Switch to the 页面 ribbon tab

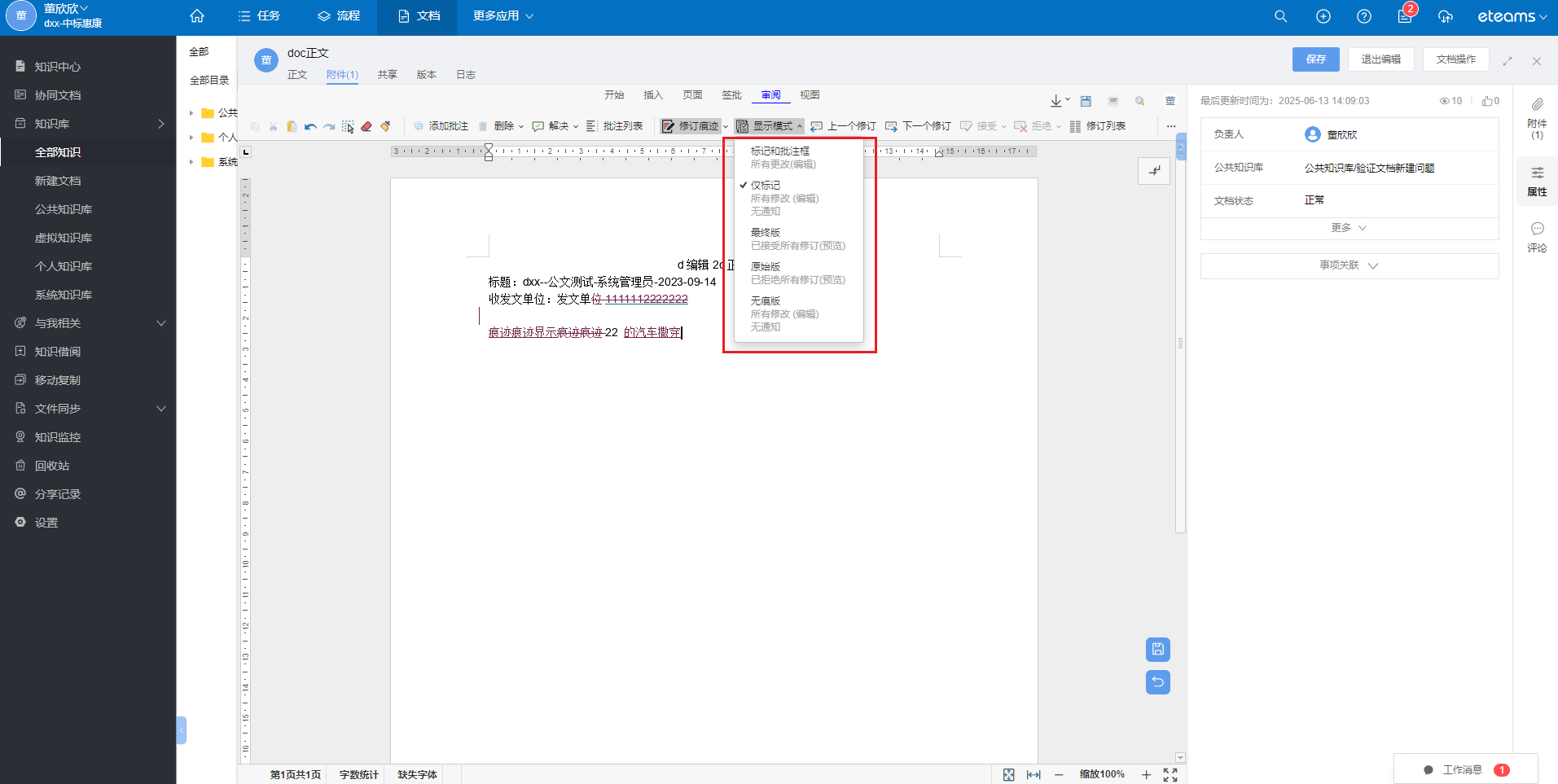pyautogui.click(x=692, y=95)
